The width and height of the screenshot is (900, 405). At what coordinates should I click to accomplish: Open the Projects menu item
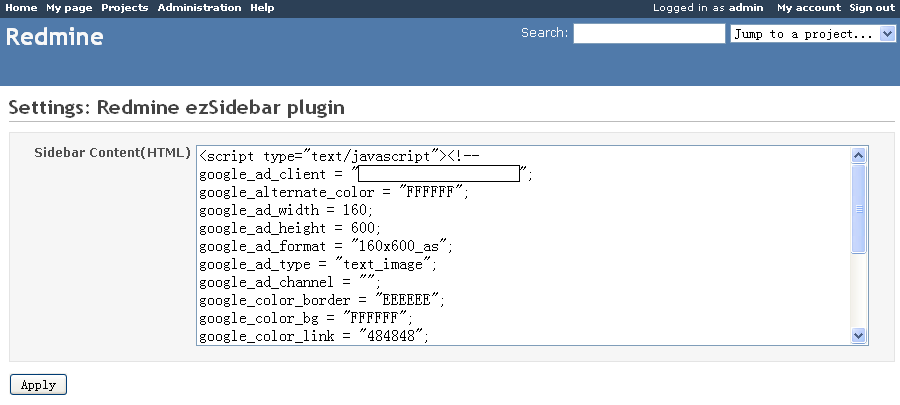coord(125,8)
